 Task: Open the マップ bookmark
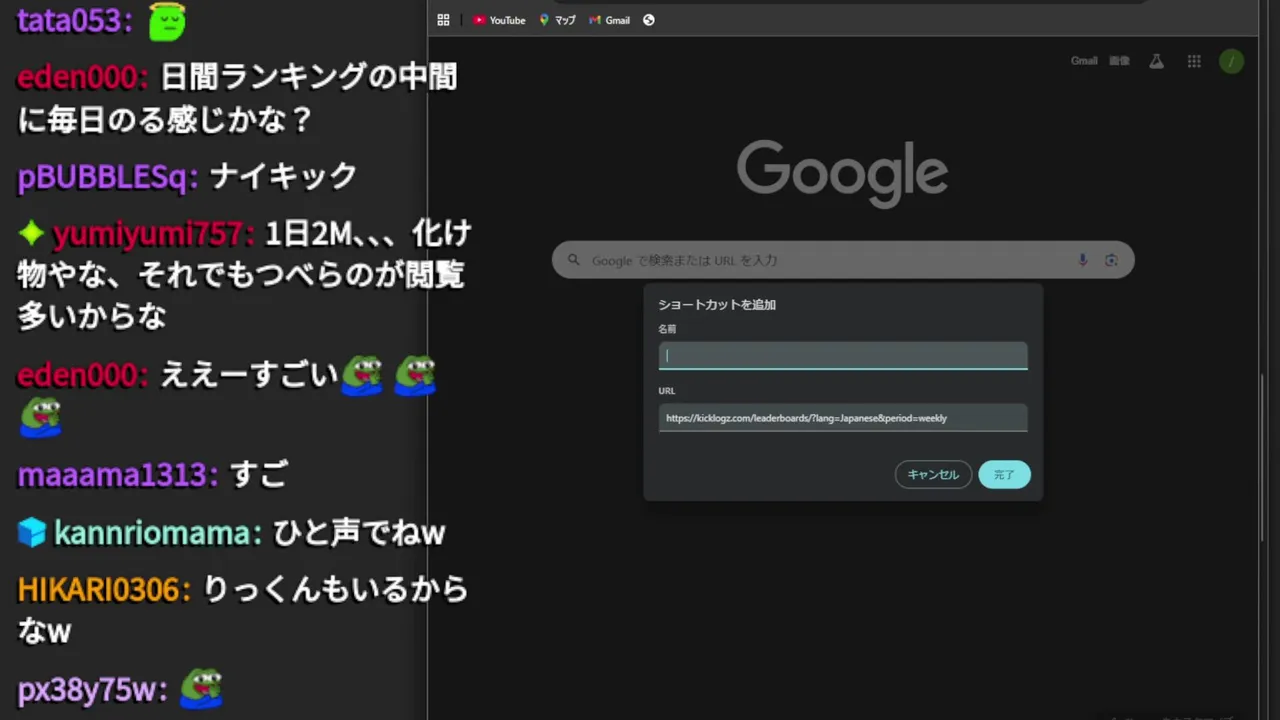[x=558, y=20]
